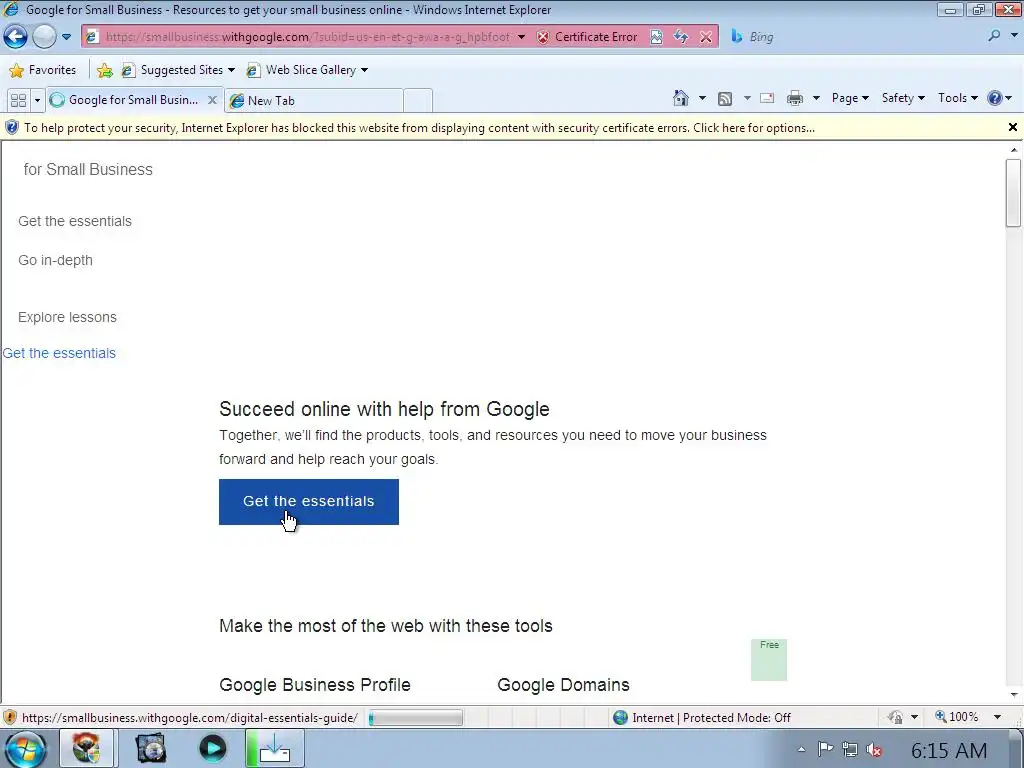Close the yellow information bar

coord(1013,127)
